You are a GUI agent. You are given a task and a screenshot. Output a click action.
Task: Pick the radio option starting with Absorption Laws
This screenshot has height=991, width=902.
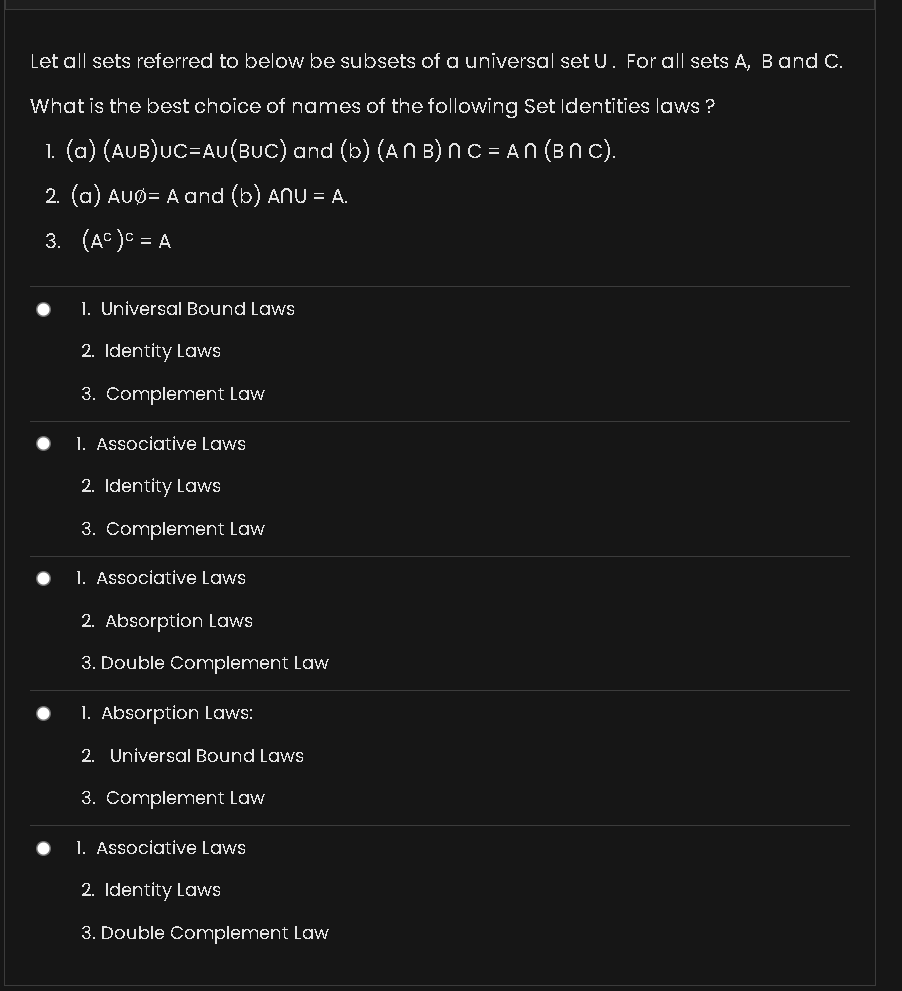(x=44, y=713)
